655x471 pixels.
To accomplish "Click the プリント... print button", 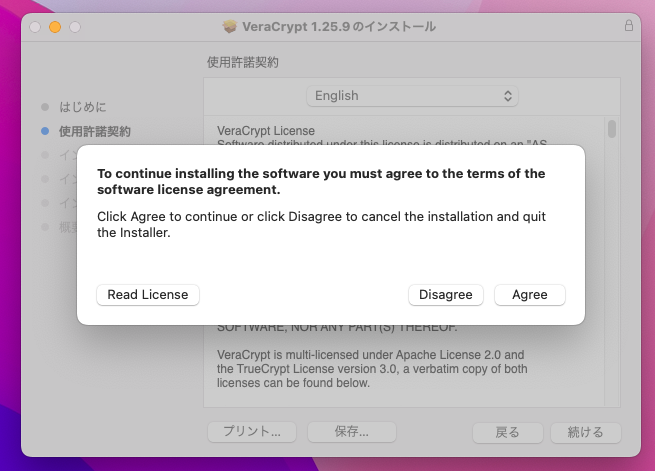I will click(x=251, y=432).
